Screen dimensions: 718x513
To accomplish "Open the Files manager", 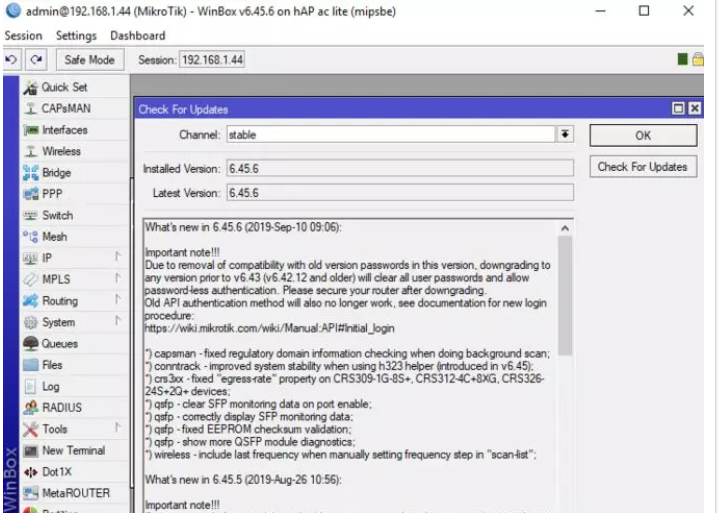I will (x=52, y=365).
